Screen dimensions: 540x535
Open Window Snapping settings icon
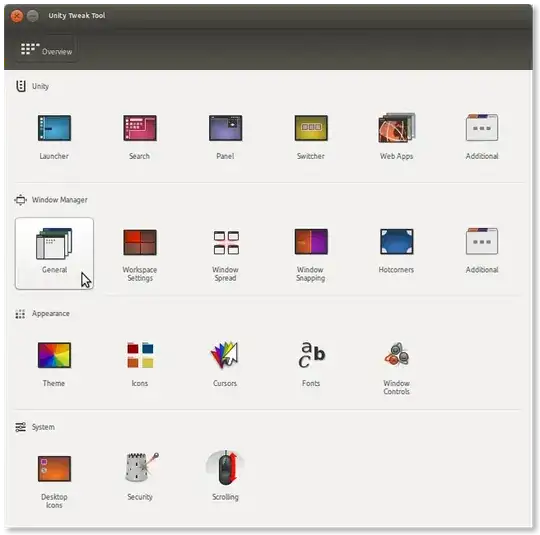311,242
